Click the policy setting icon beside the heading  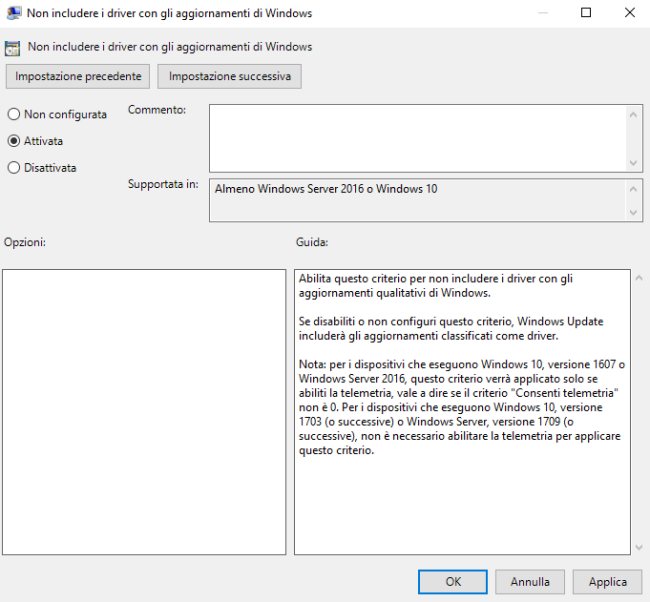click(13, 47)
